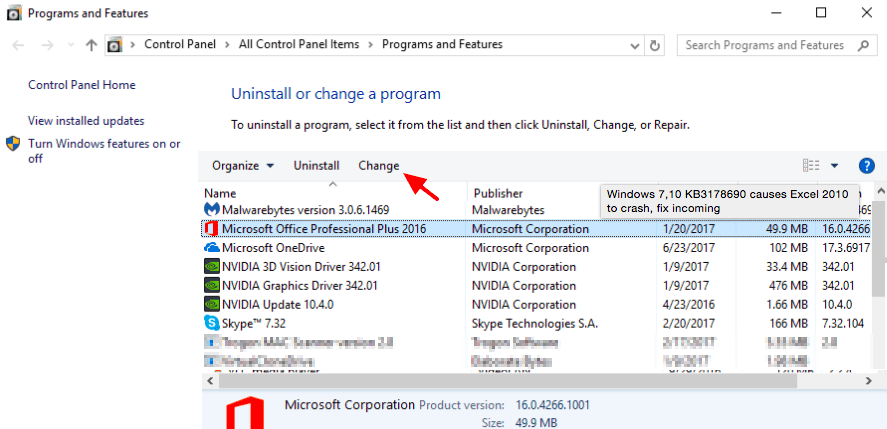887x429 pixels.
Task: Go up one folder level
Action: 91,45
